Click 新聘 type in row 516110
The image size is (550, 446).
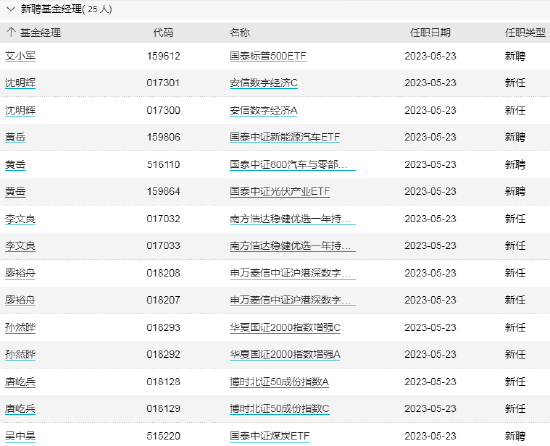[x=515, y=164]
